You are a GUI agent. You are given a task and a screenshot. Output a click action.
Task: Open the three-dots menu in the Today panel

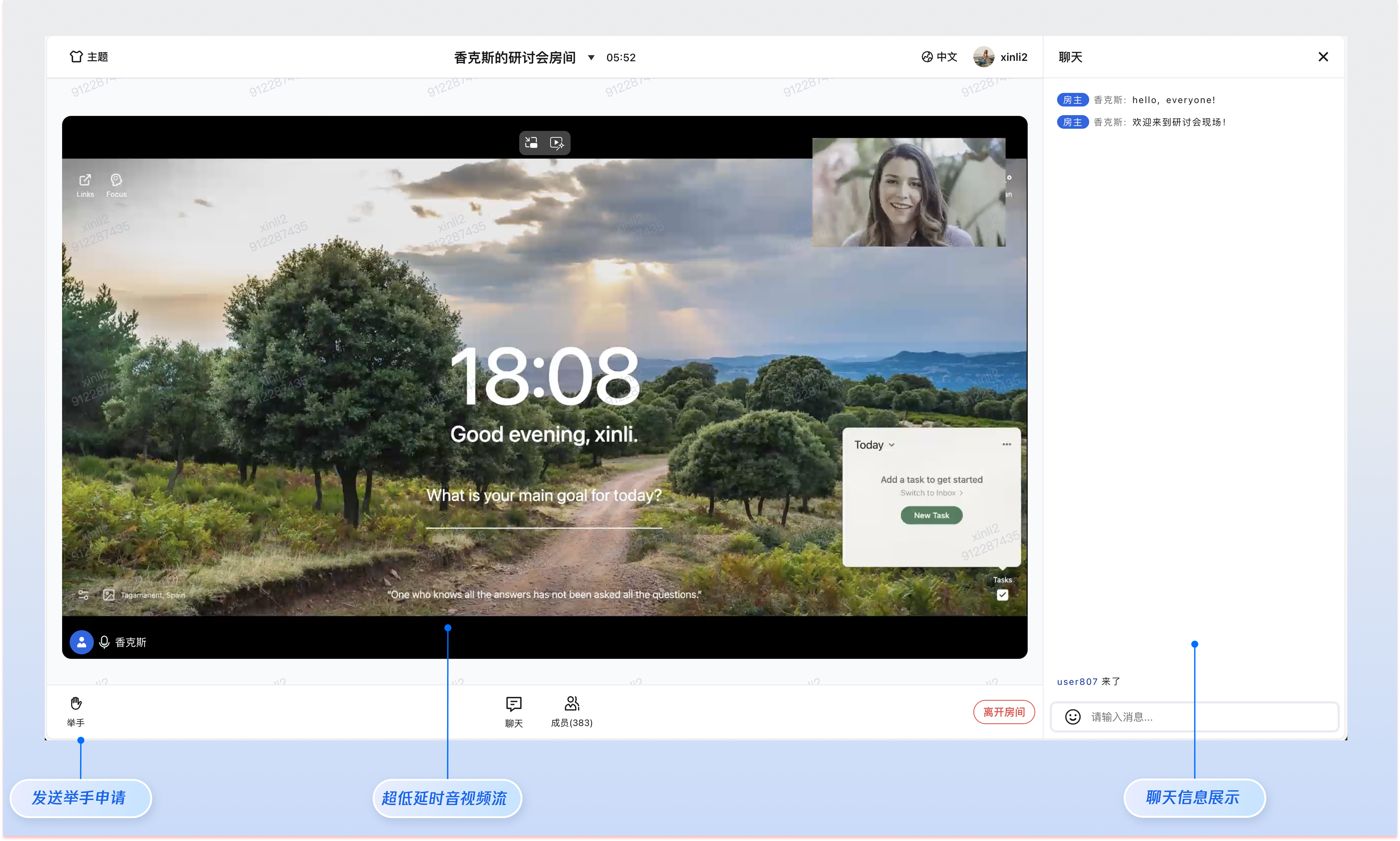click(x=1006, y=444)
